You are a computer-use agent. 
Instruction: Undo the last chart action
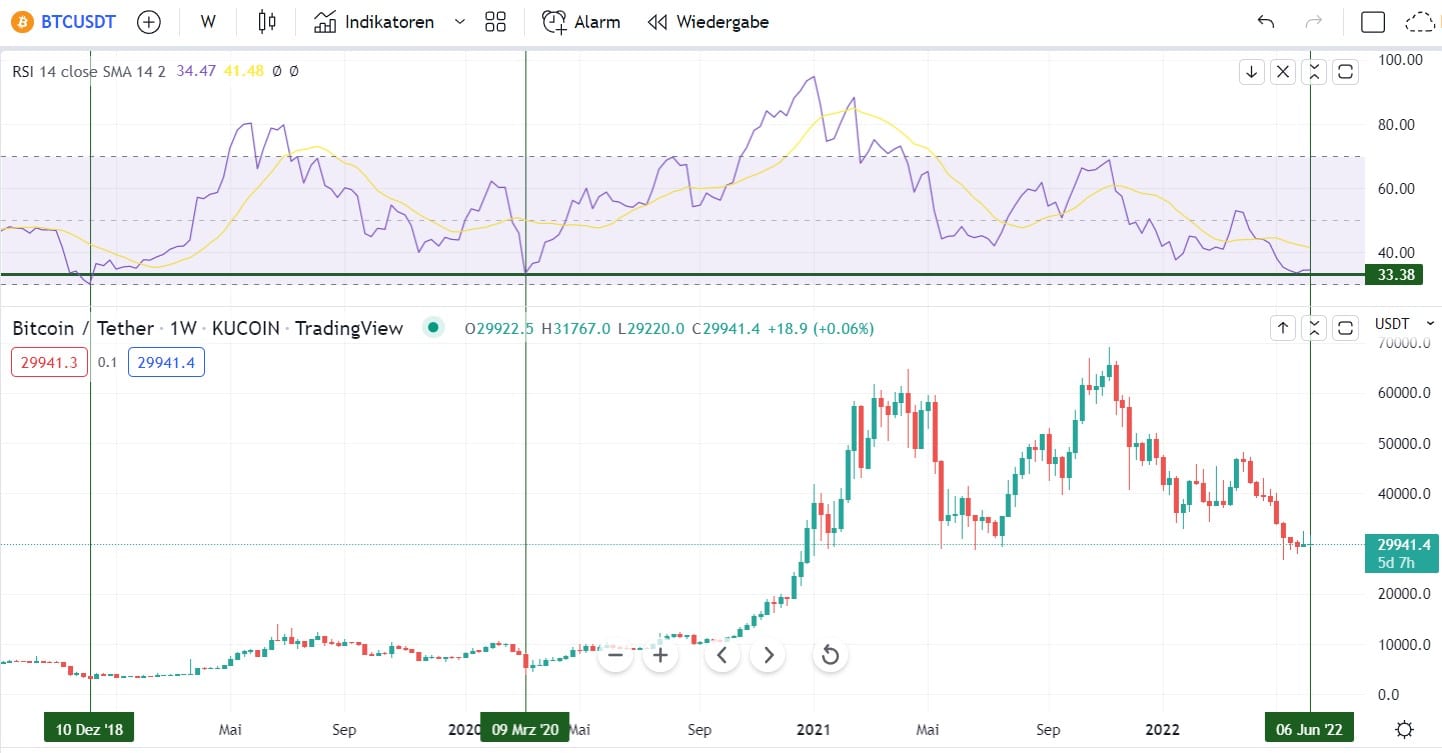(x=1266, y=22)
